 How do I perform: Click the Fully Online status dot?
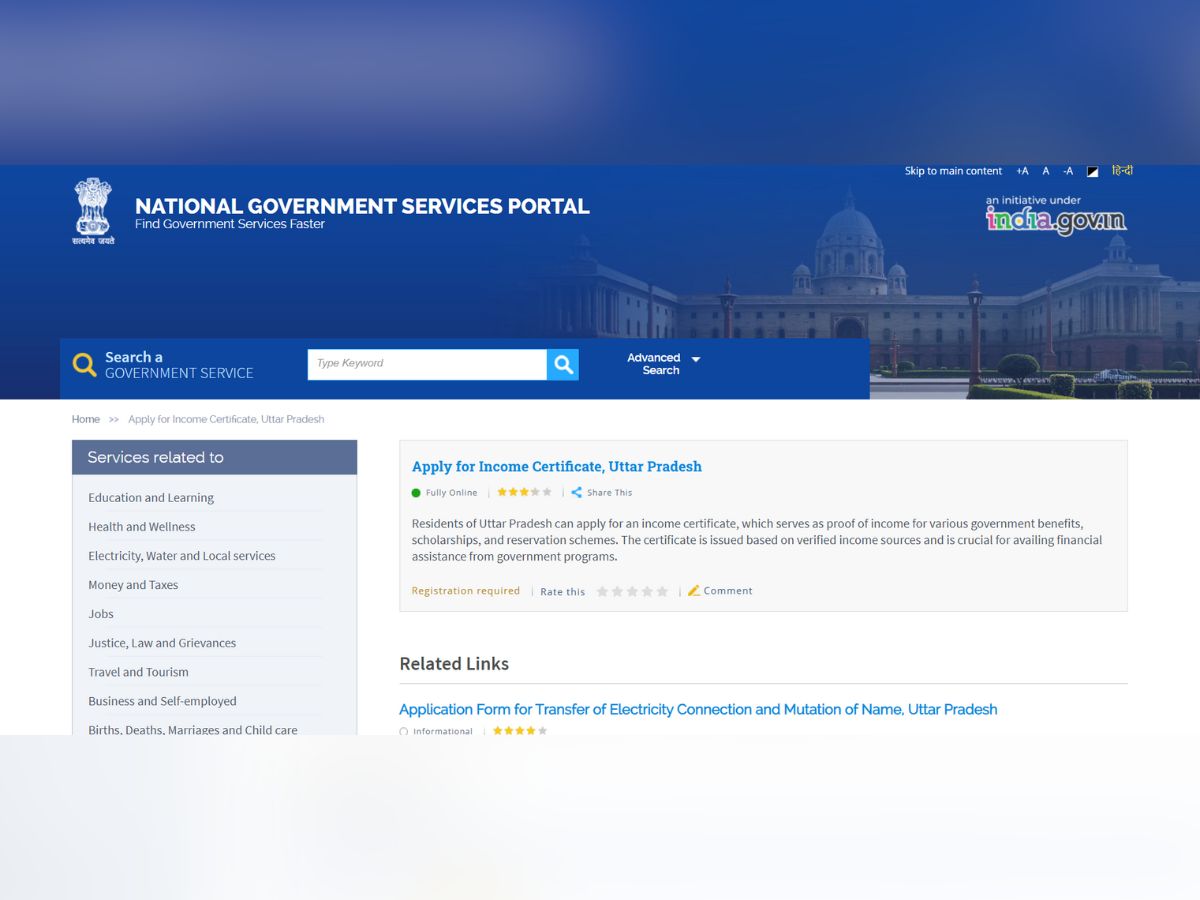(x=416, y=492)
